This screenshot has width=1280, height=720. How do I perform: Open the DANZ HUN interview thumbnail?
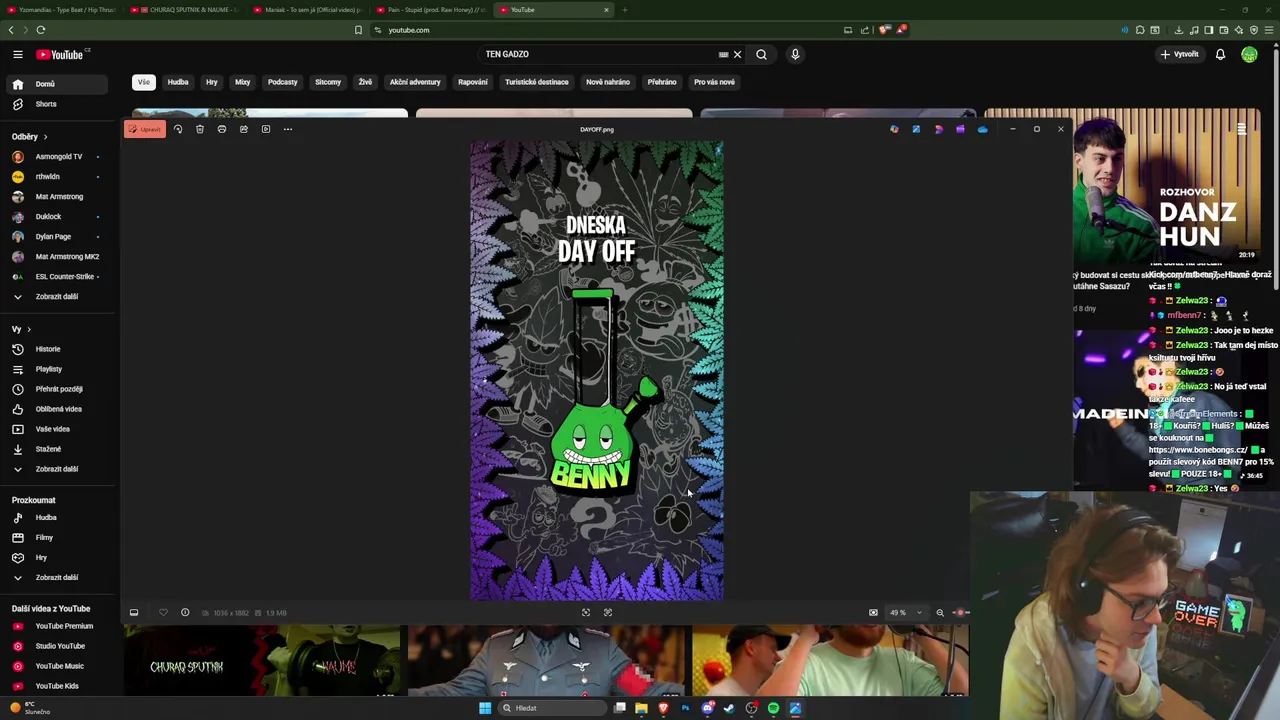1168,186
